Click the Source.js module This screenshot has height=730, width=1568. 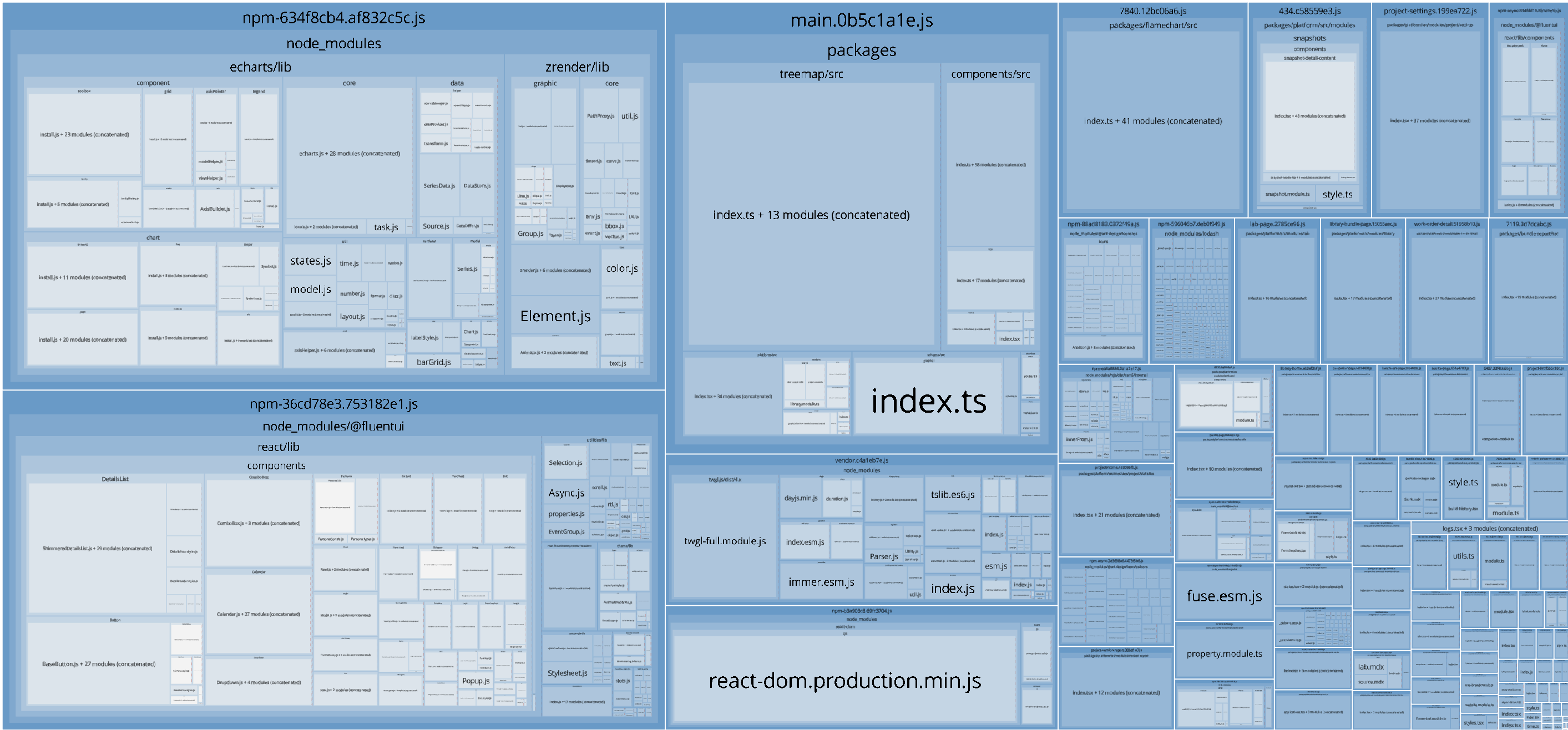[436, 226]
